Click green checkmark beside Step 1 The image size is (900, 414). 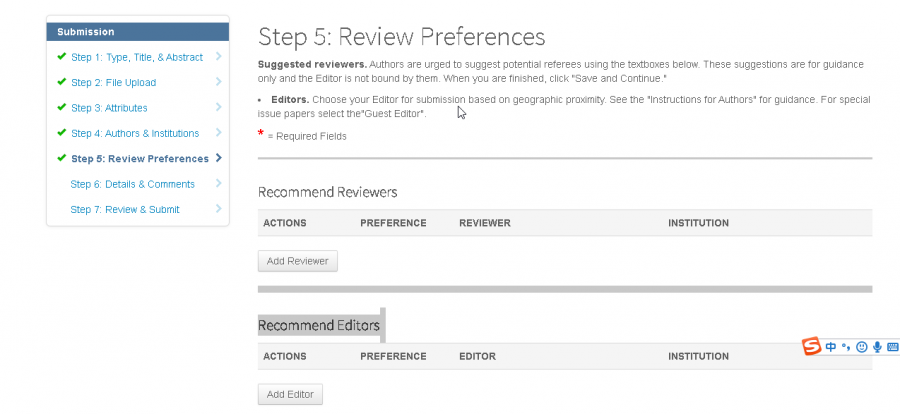tap(62, 57)
